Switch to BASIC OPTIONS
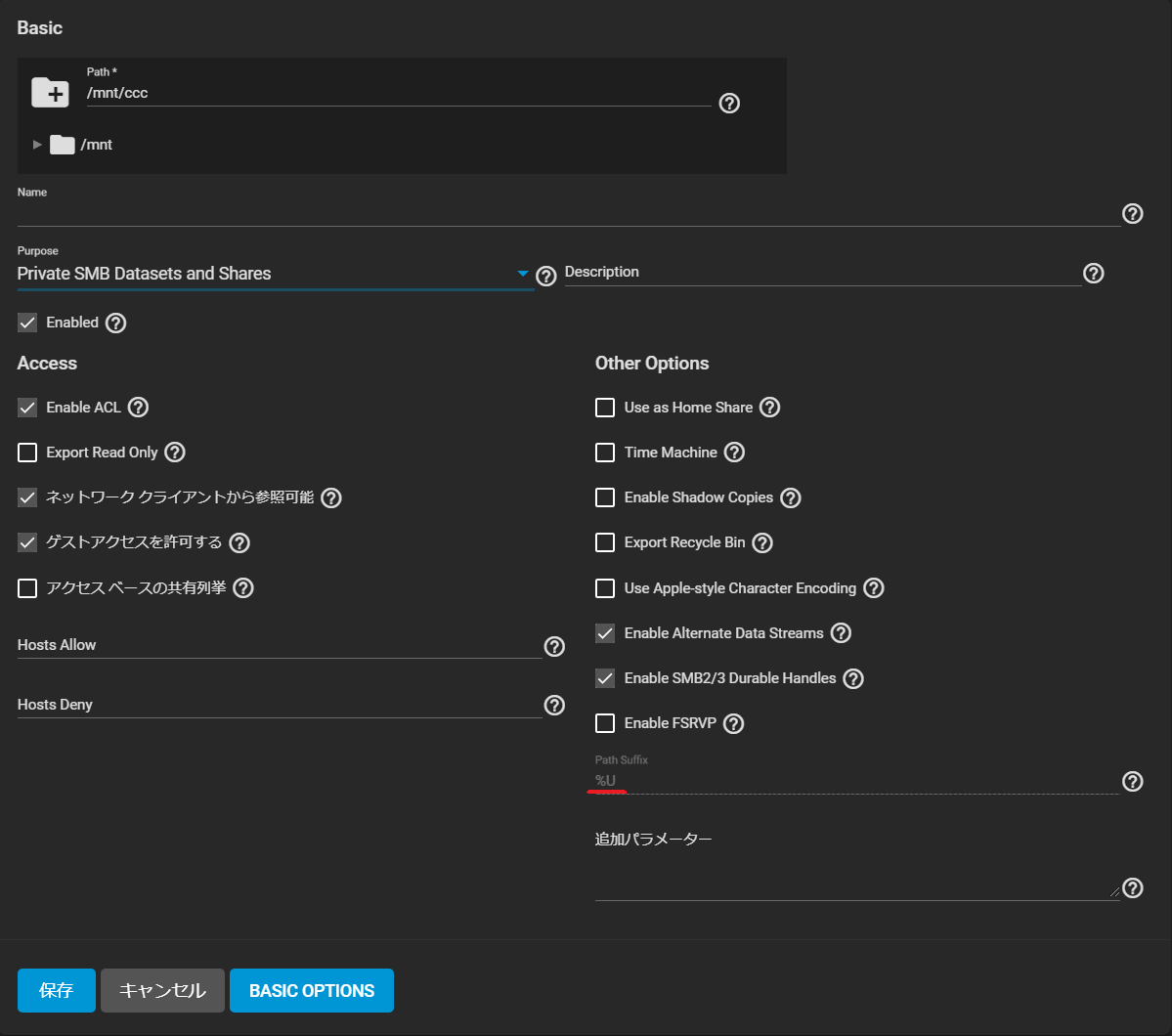 [x=312, y=990]
